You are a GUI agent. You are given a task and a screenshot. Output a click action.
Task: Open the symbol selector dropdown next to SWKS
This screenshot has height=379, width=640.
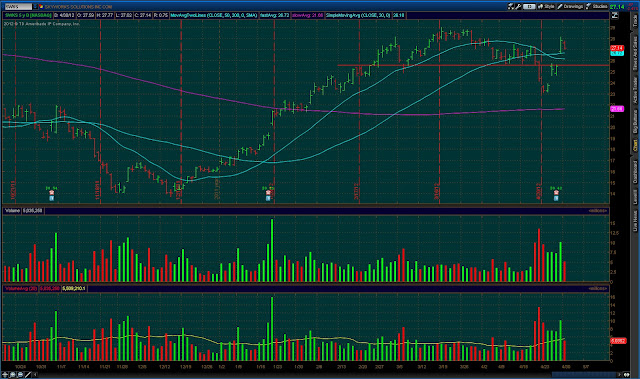tap(35, 7)
